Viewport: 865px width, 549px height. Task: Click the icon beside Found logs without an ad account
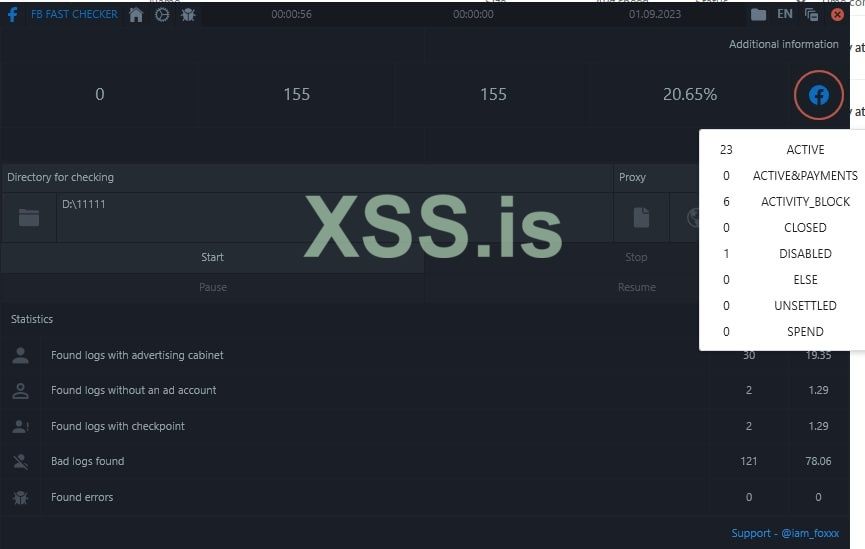pos(20,391)
